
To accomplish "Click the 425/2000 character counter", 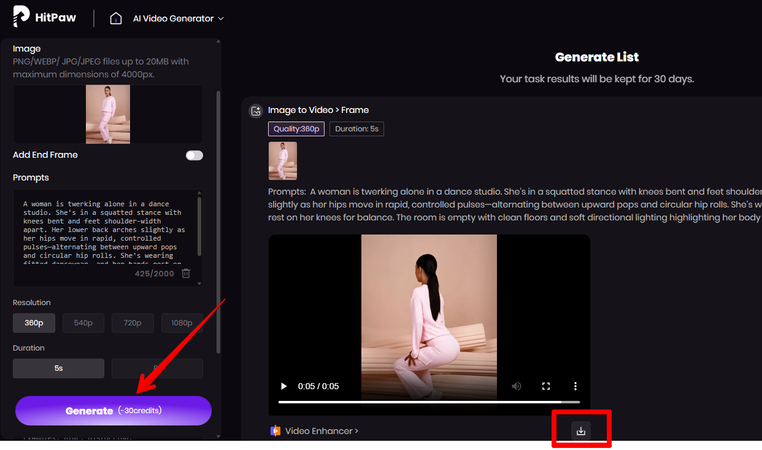I will [154, 274].
